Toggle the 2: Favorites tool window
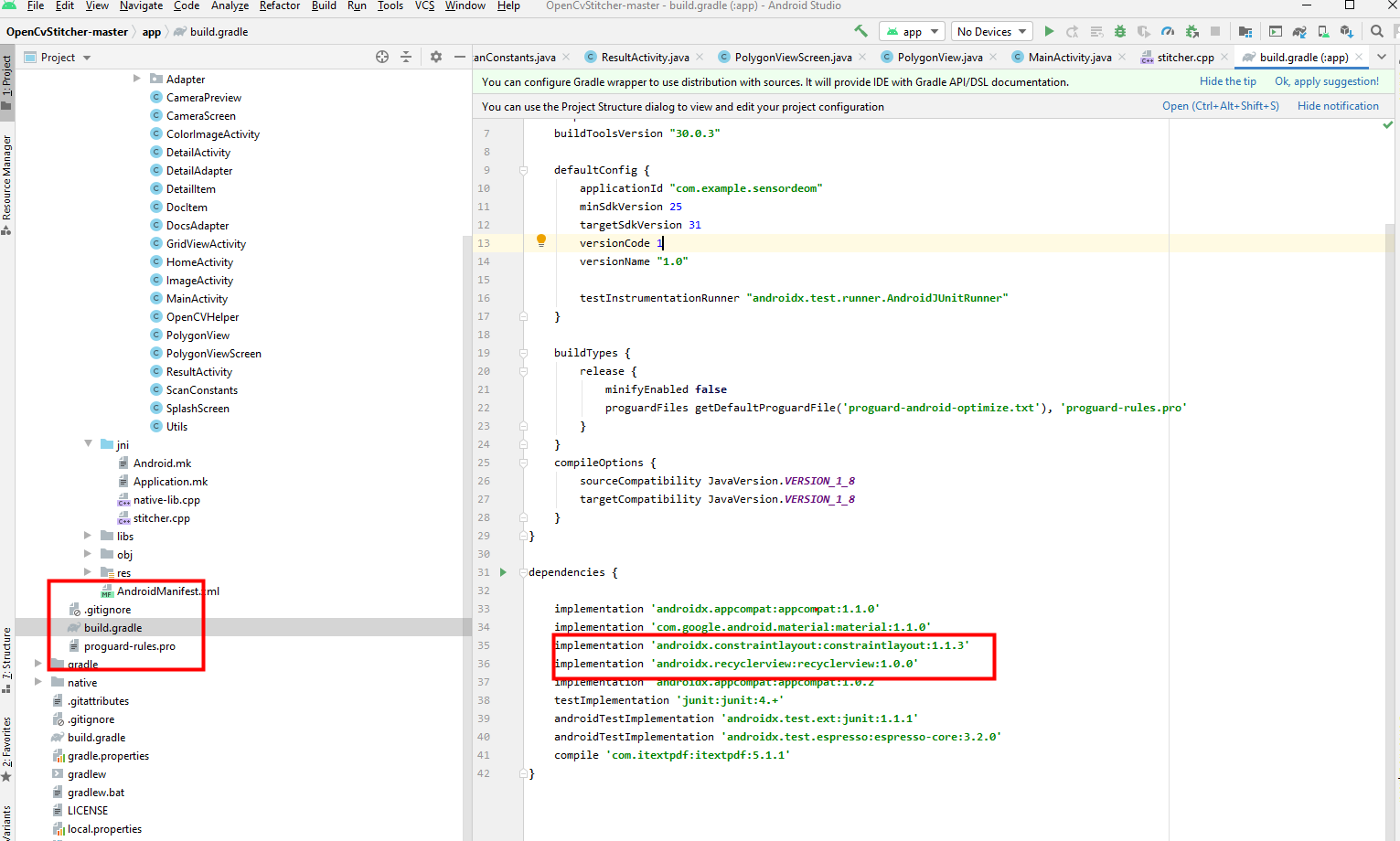The height and width of the screenshot is (841, 1400). pos(6,750)
